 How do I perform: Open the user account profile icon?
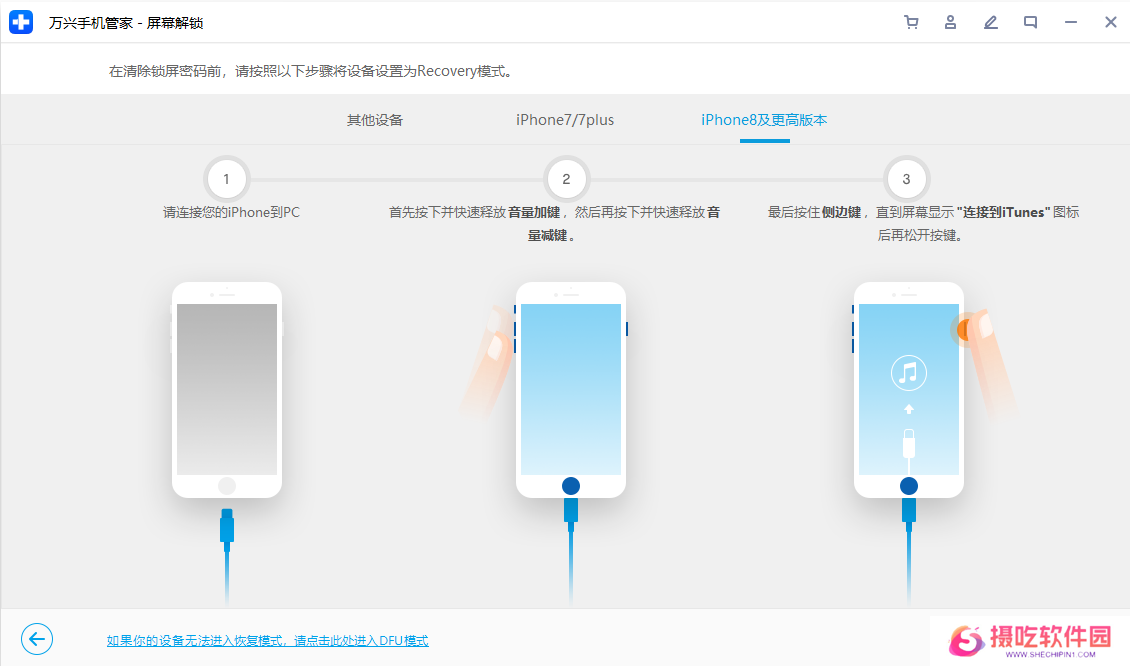click(x=951, y=22)
